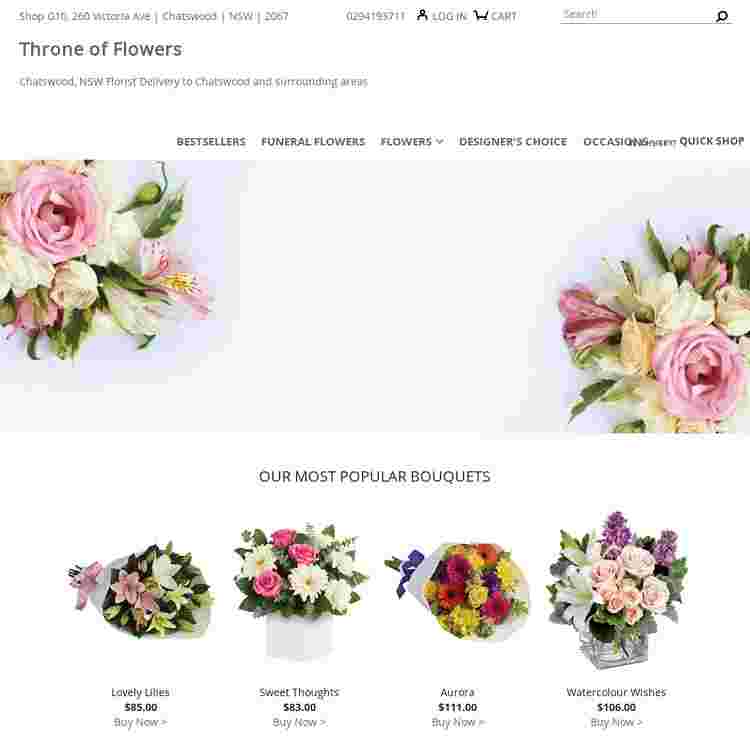Focus the Search input field
This screenshot has height=750, width=750.
pyautogui.click(x=637, y=14)
